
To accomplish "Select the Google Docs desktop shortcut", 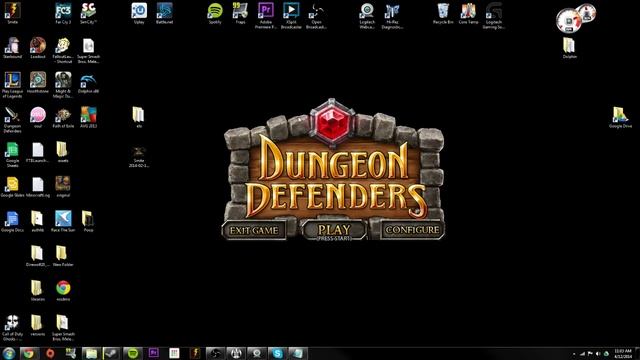I will pos(13,221).
